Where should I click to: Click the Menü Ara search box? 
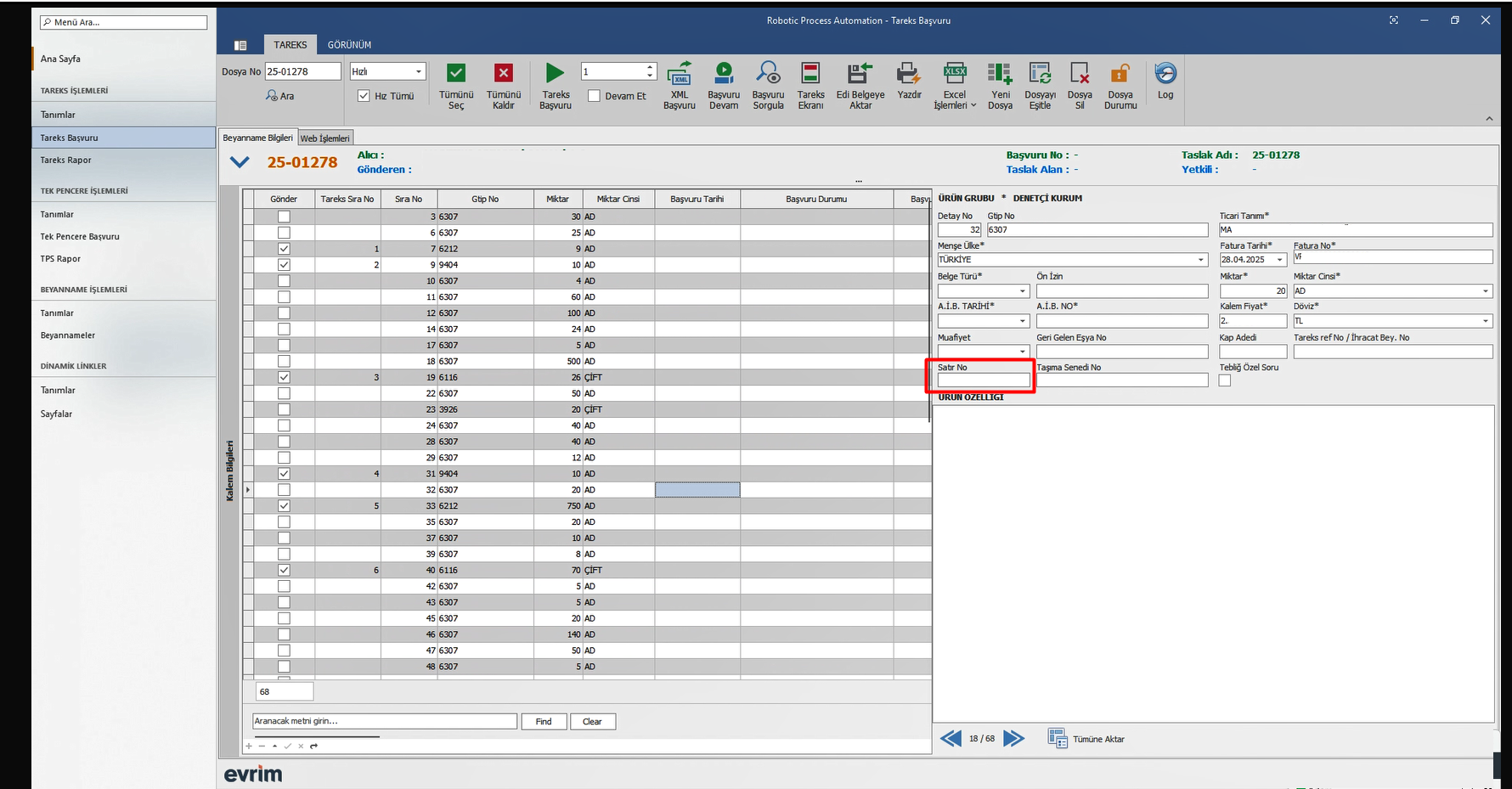[124, 22]
